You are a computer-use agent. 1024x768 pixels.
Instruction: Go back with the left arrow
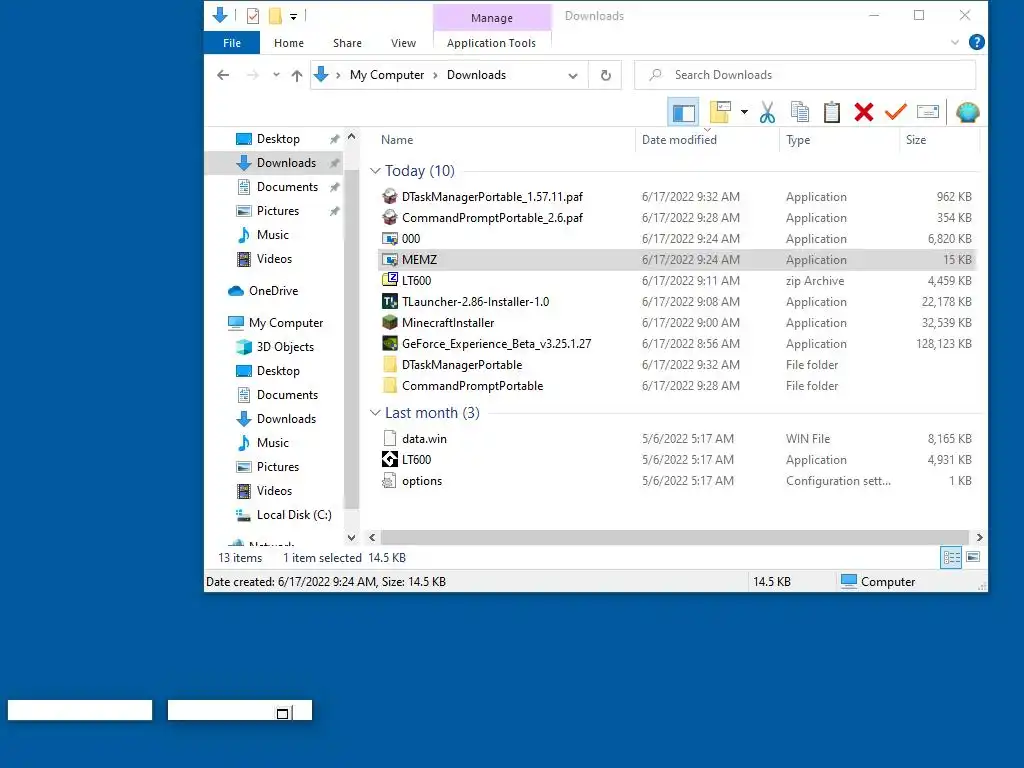tap(223, 75)
